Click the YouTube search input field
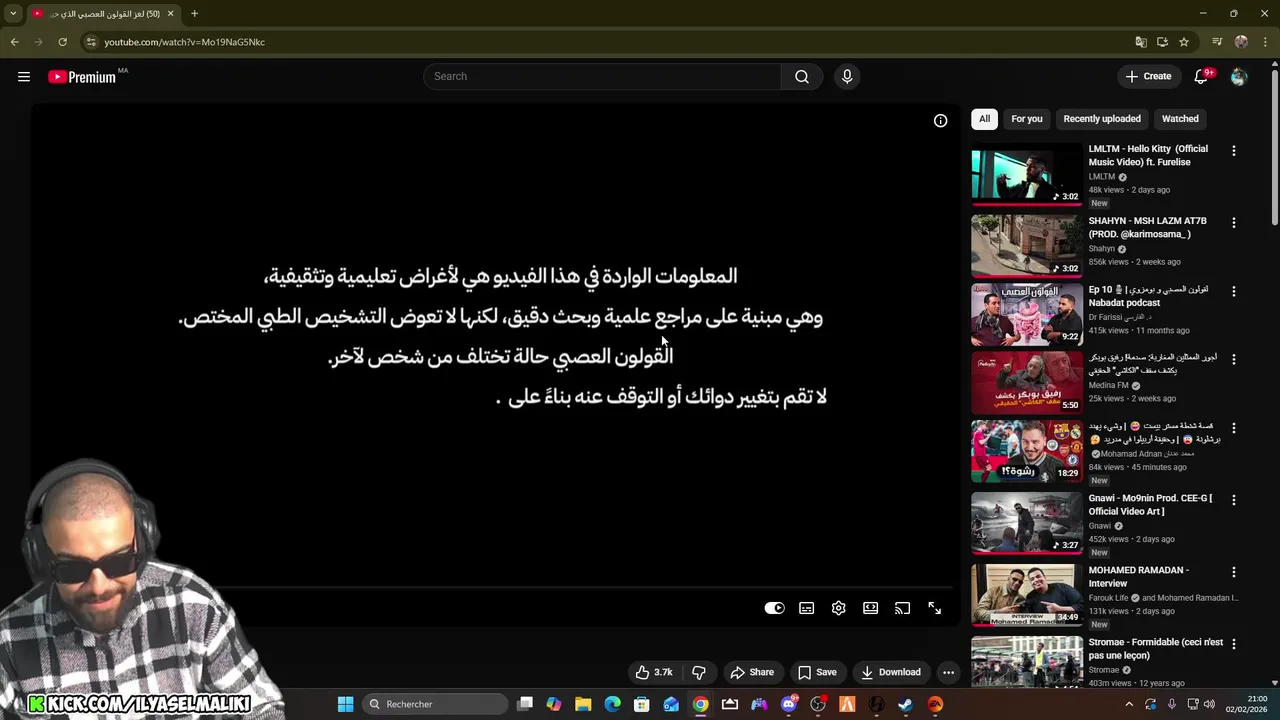This screenshot has height=720, width=1280. click(x=602, y=76)
